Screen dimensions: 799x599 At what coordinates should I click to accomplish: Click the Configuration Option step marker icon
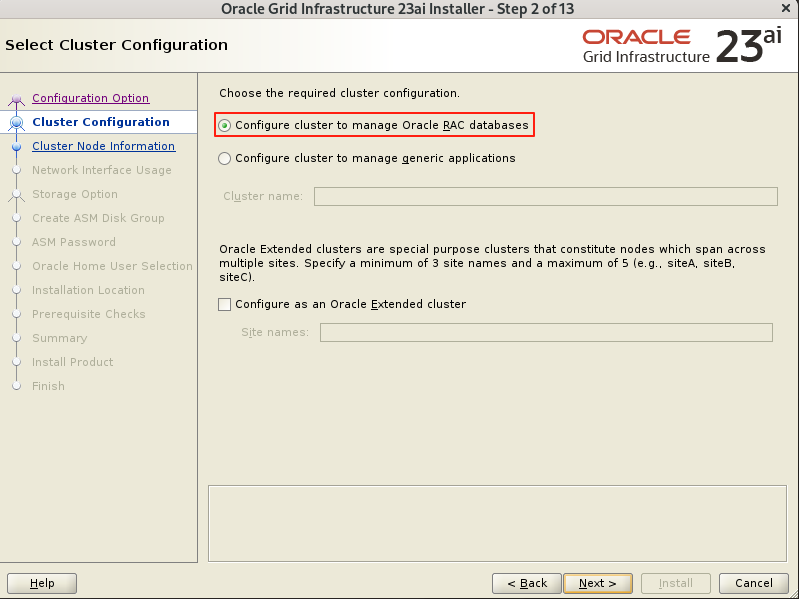click(16, 99)
